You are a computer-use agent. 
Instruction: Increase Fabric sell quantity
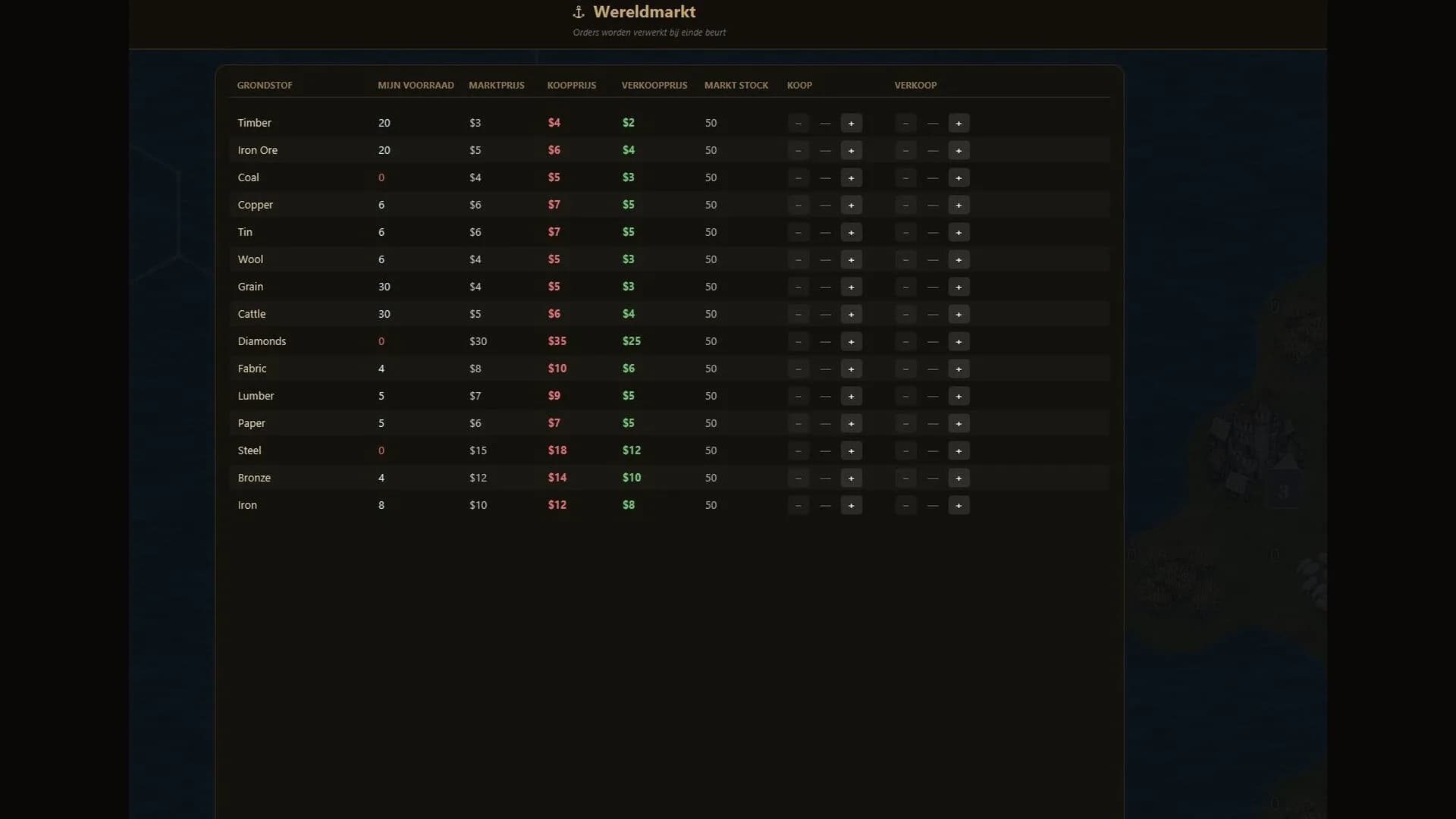point(959,369)
